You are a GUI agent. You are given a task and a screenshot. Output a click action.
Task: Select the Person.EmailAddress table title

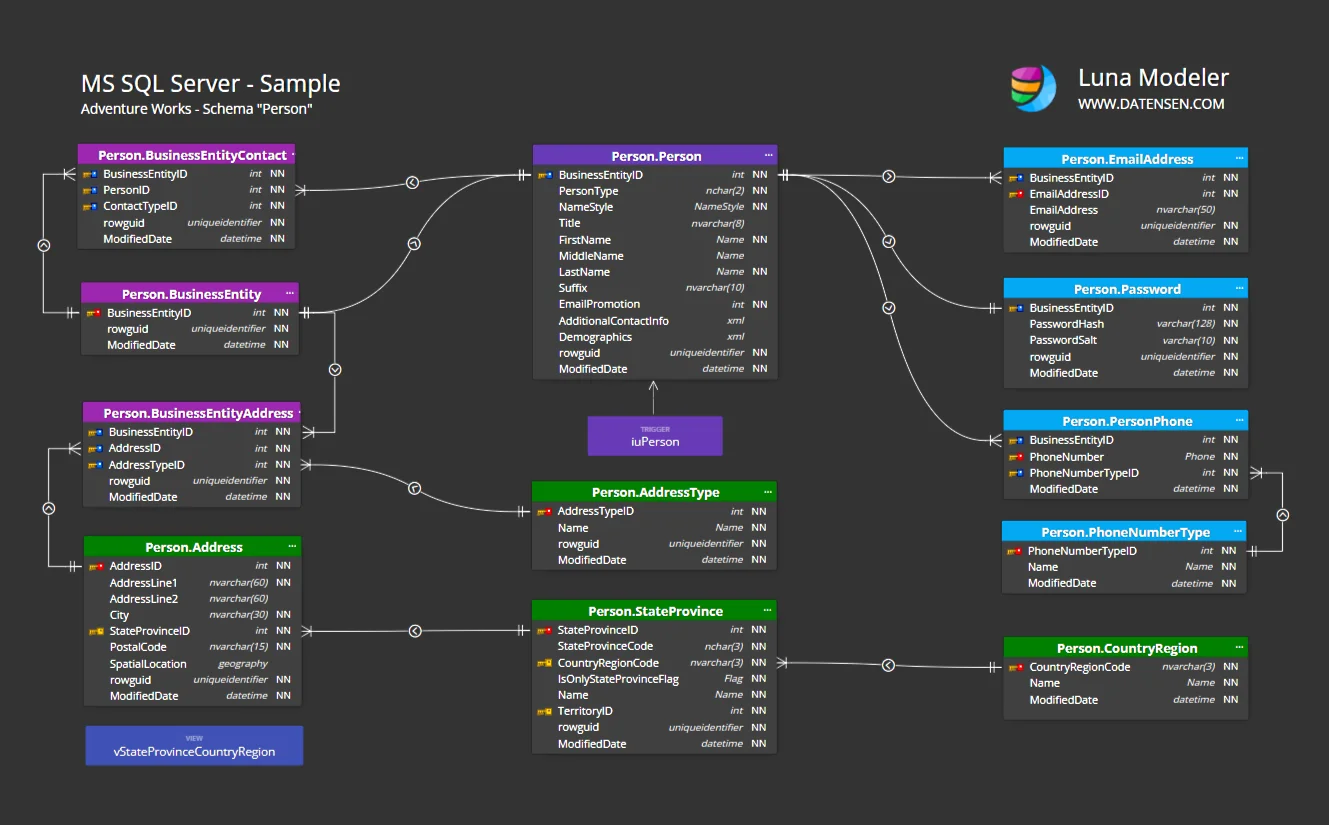1127,159
